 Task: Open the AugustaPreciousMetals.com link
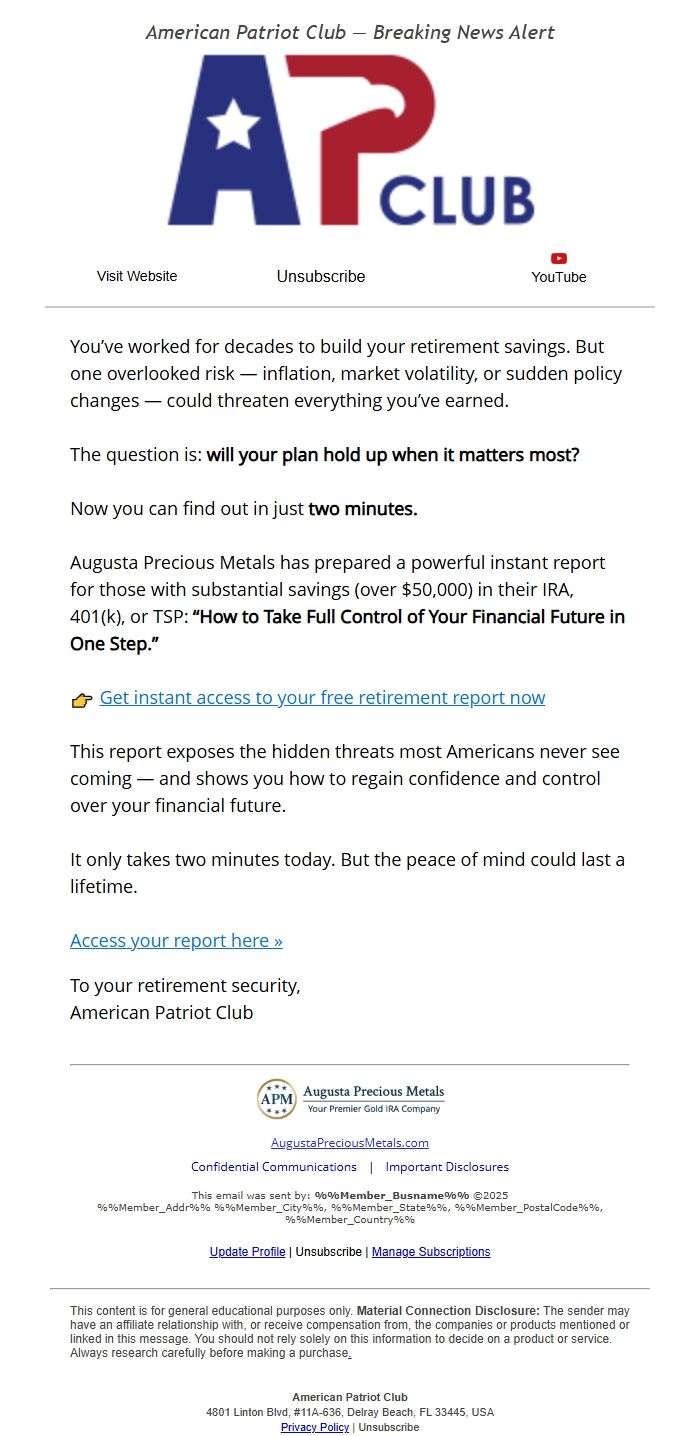pyautogui.click(x=350, y=1143)
